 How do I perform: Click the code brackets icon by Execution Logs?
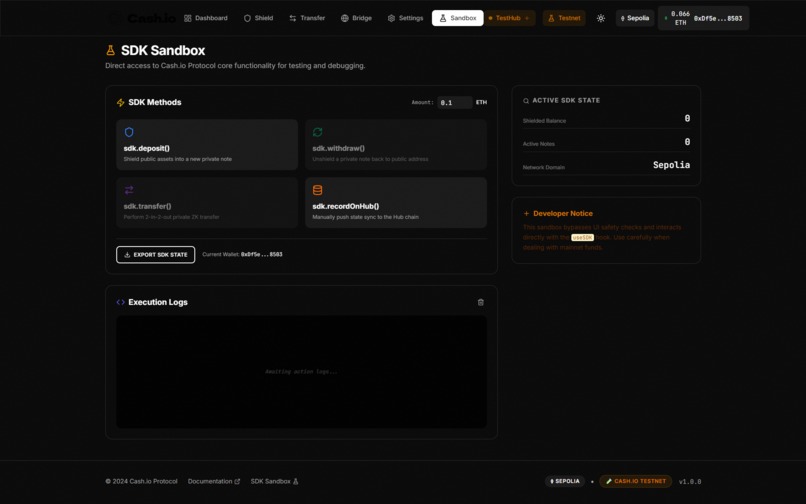pyautogui.click(x=121, y=302)
